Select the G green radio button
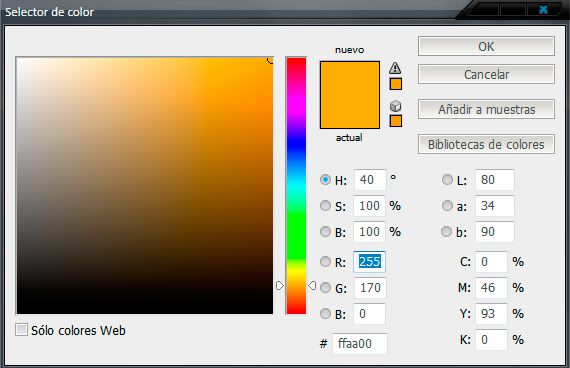570x368 pixels. click(x=325, y=288)
